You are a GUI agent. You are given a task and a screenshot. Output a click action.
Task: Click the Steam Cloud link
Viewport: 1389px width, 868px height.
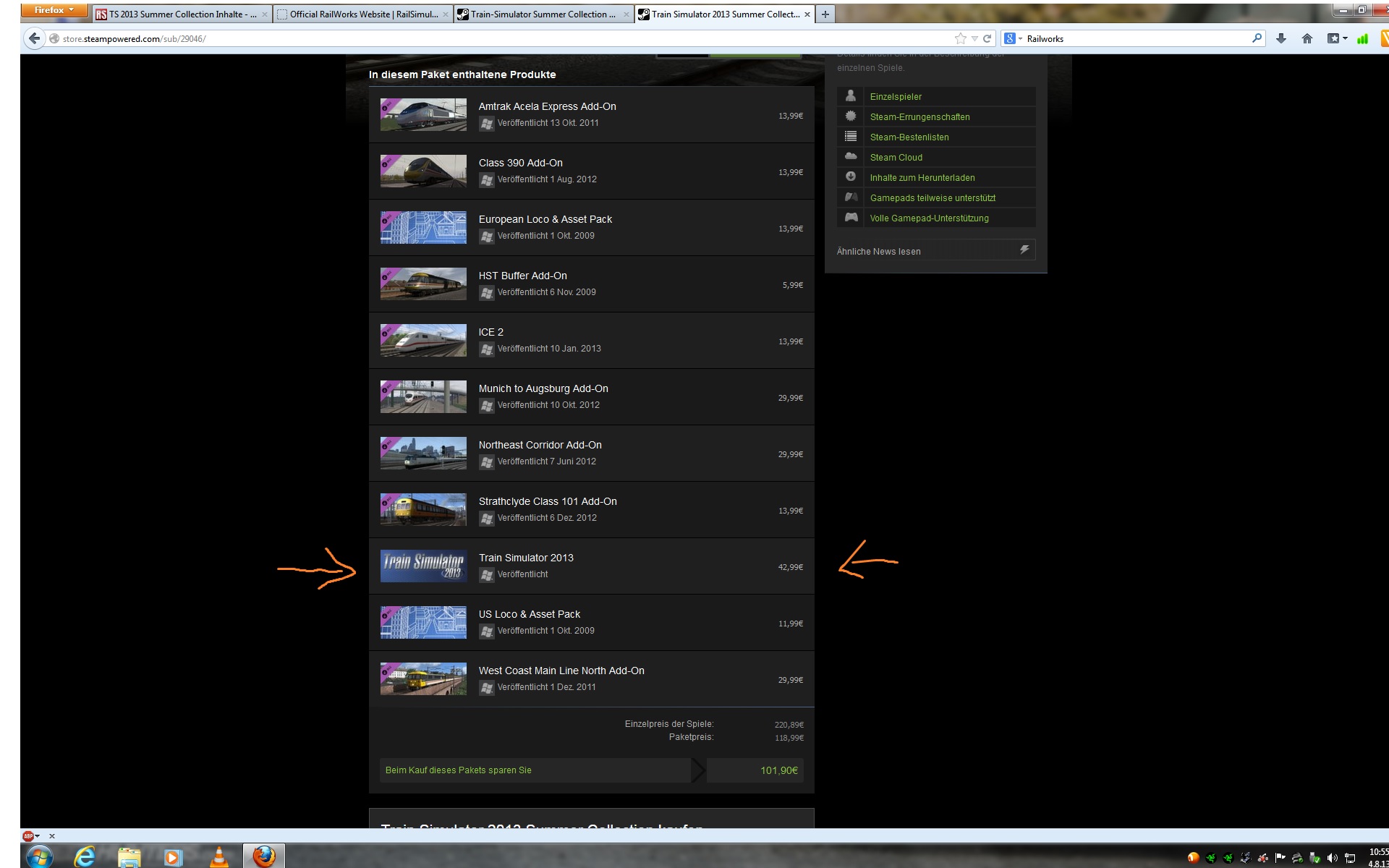(896, 157)
